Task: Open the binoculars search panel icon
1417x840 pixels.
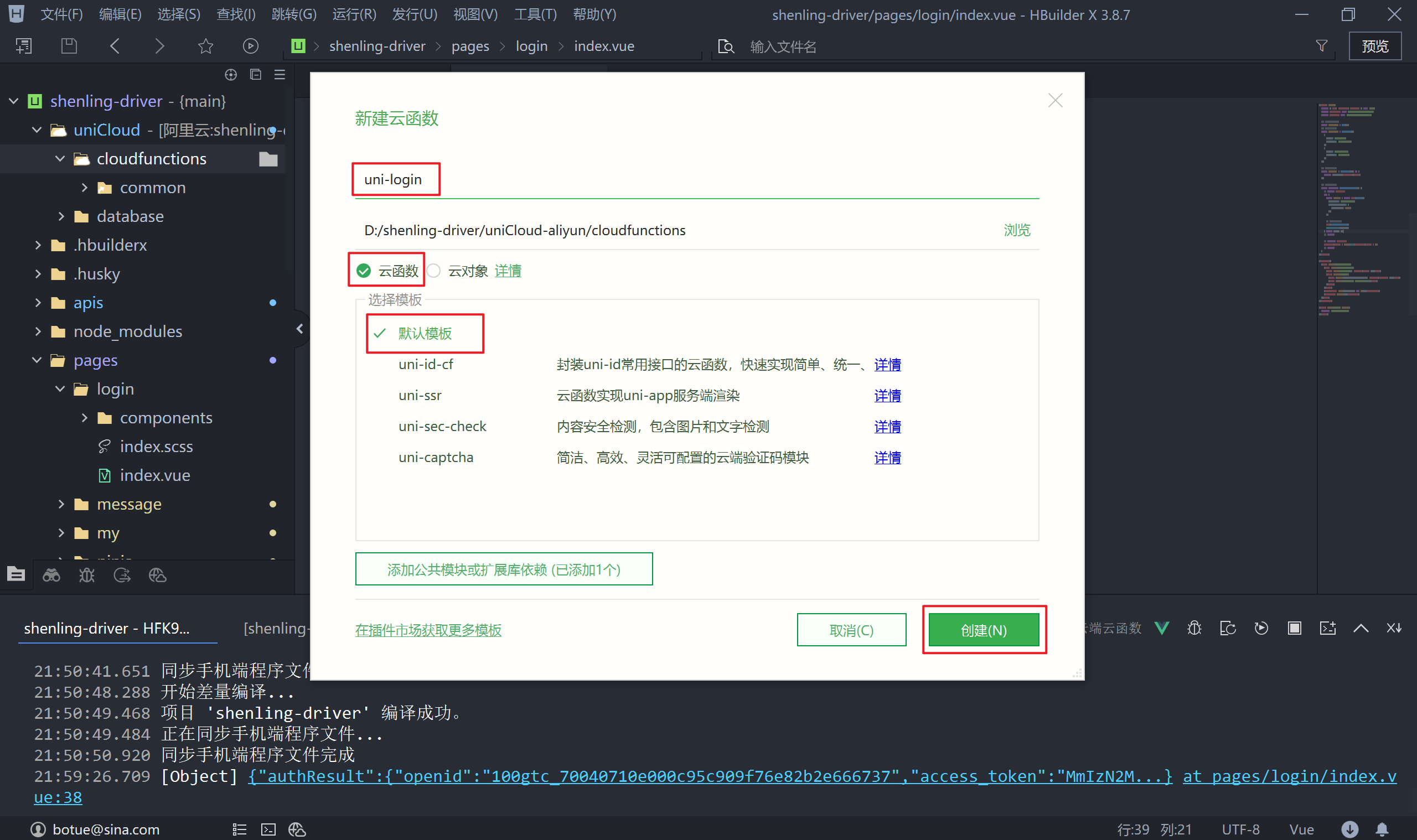Action: tap(51, 575)
